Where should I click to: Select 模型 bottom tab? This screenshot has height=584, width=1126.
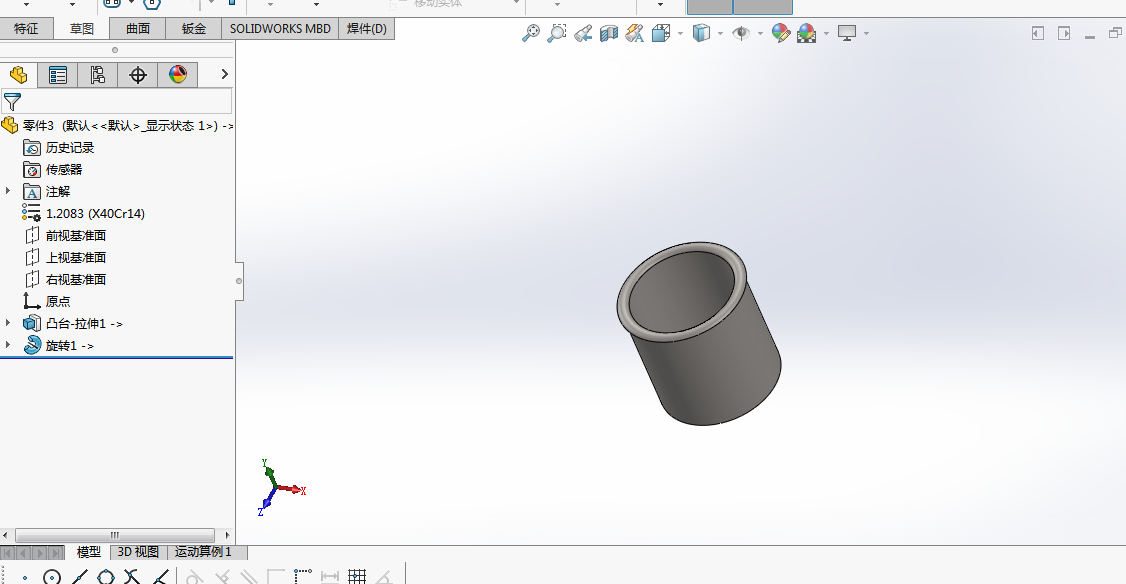pos(89,552)
